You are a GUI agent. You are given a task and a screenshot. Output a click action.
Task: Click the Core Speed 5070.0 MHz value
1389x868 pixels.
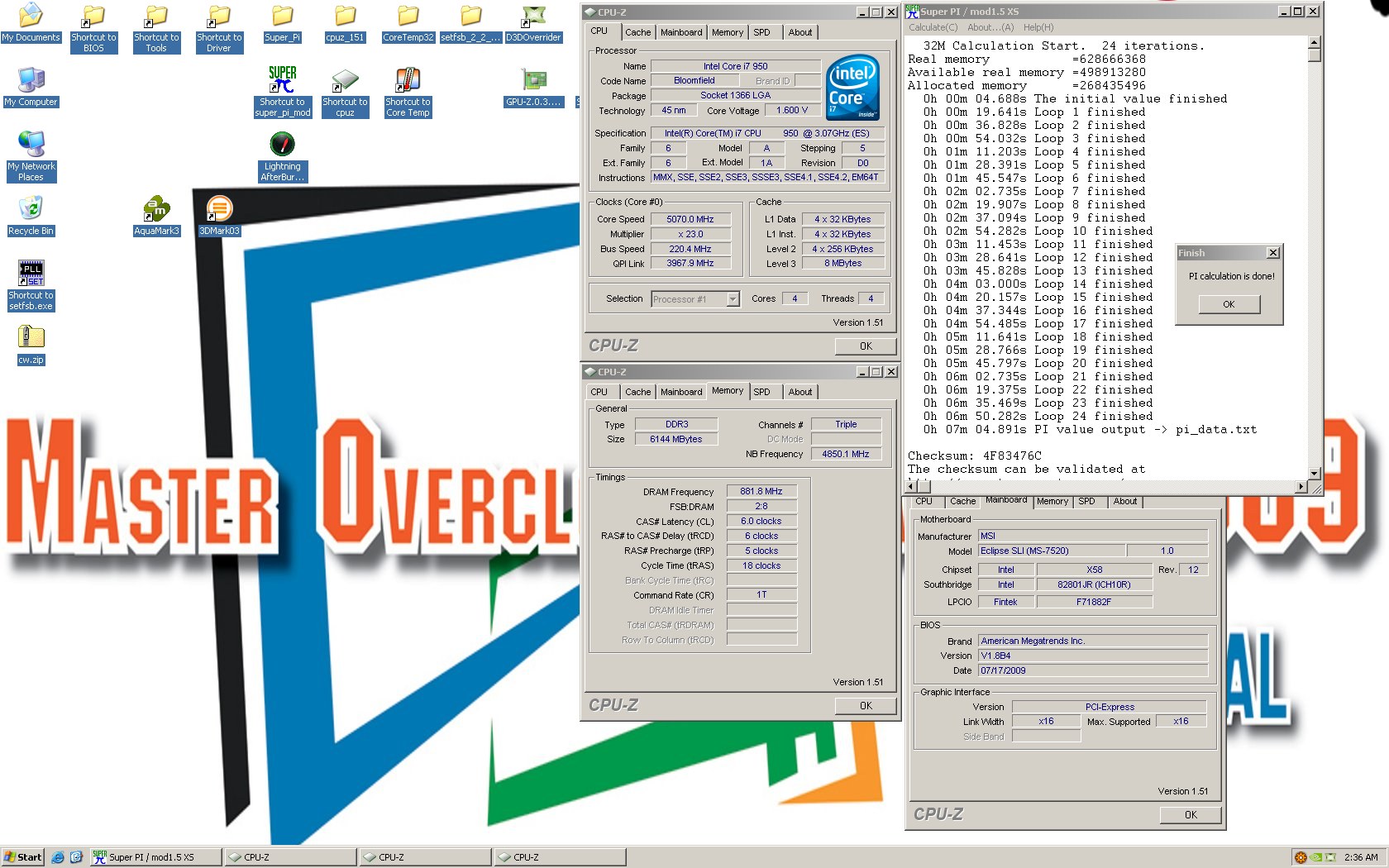click(690, 219)
